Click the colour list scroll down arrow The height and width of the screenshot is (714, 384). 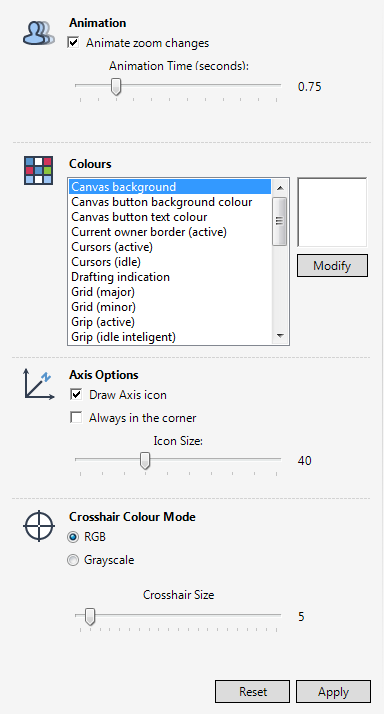click(280, 337)
